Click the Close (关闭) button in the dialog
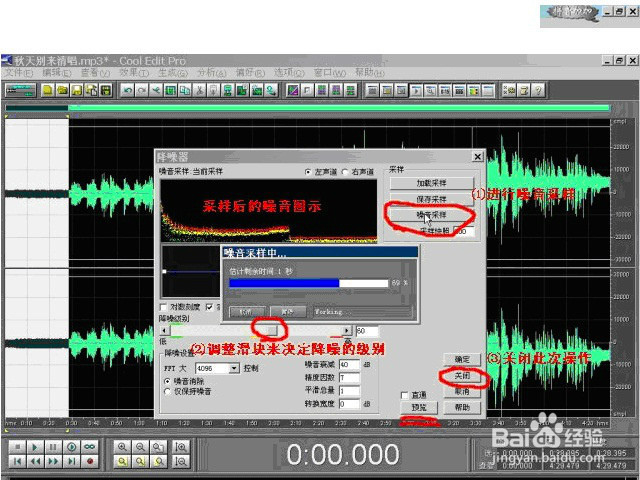 click(x=462, y=376)
